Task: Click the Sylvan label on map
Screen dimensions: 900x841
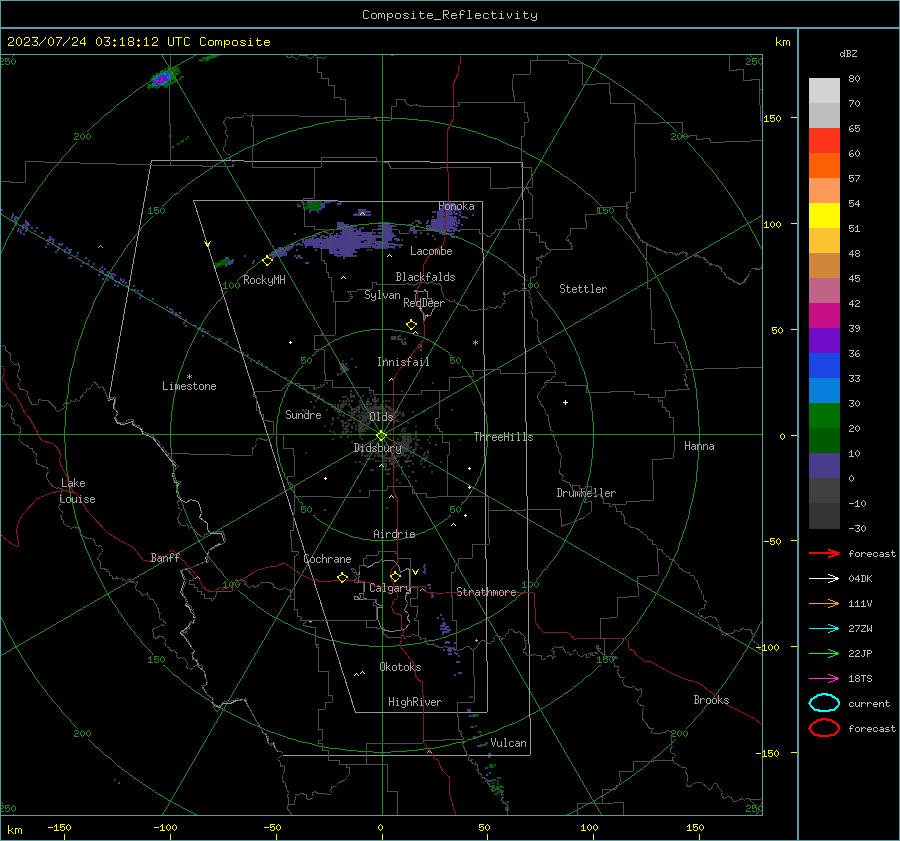Action: (x=382, y=295)
